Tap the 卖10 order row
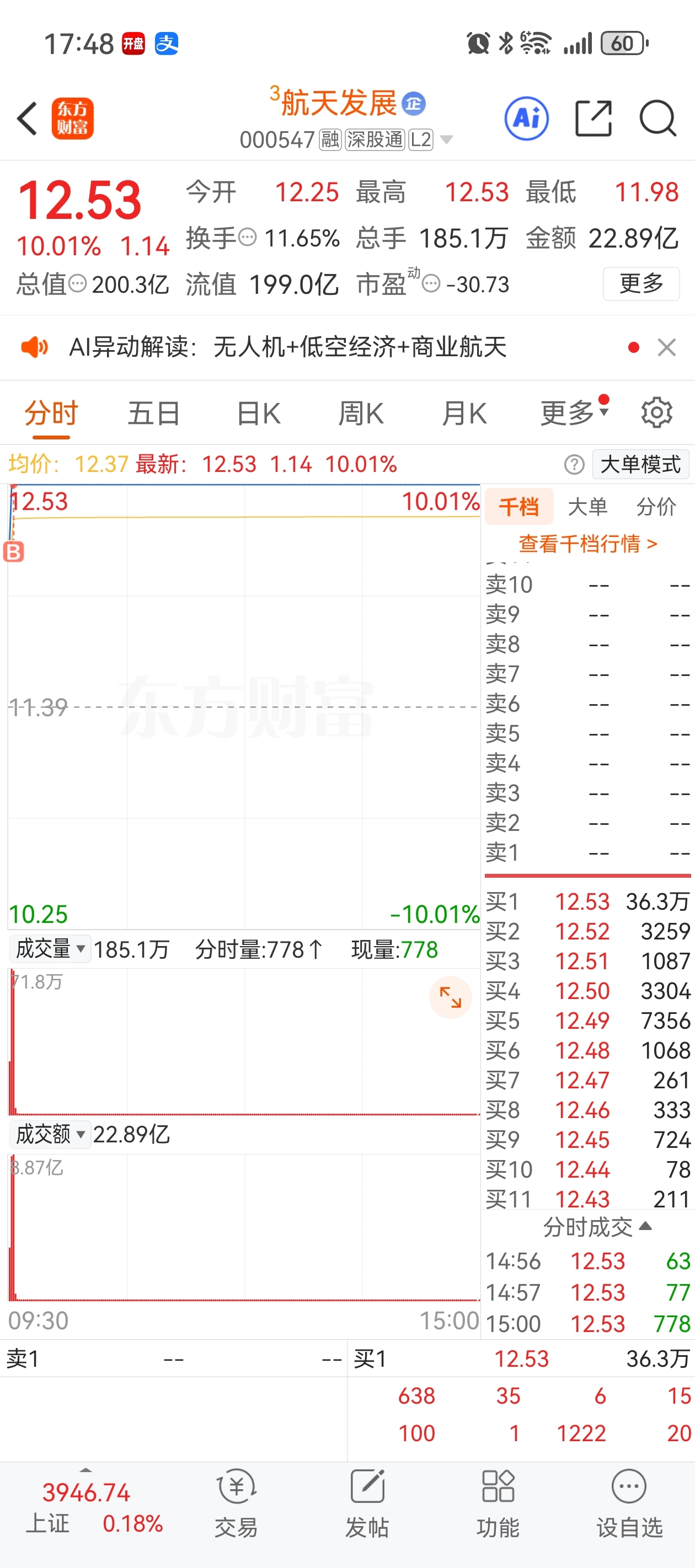This screenshot has width=695, height=1568. click(588, 584)
